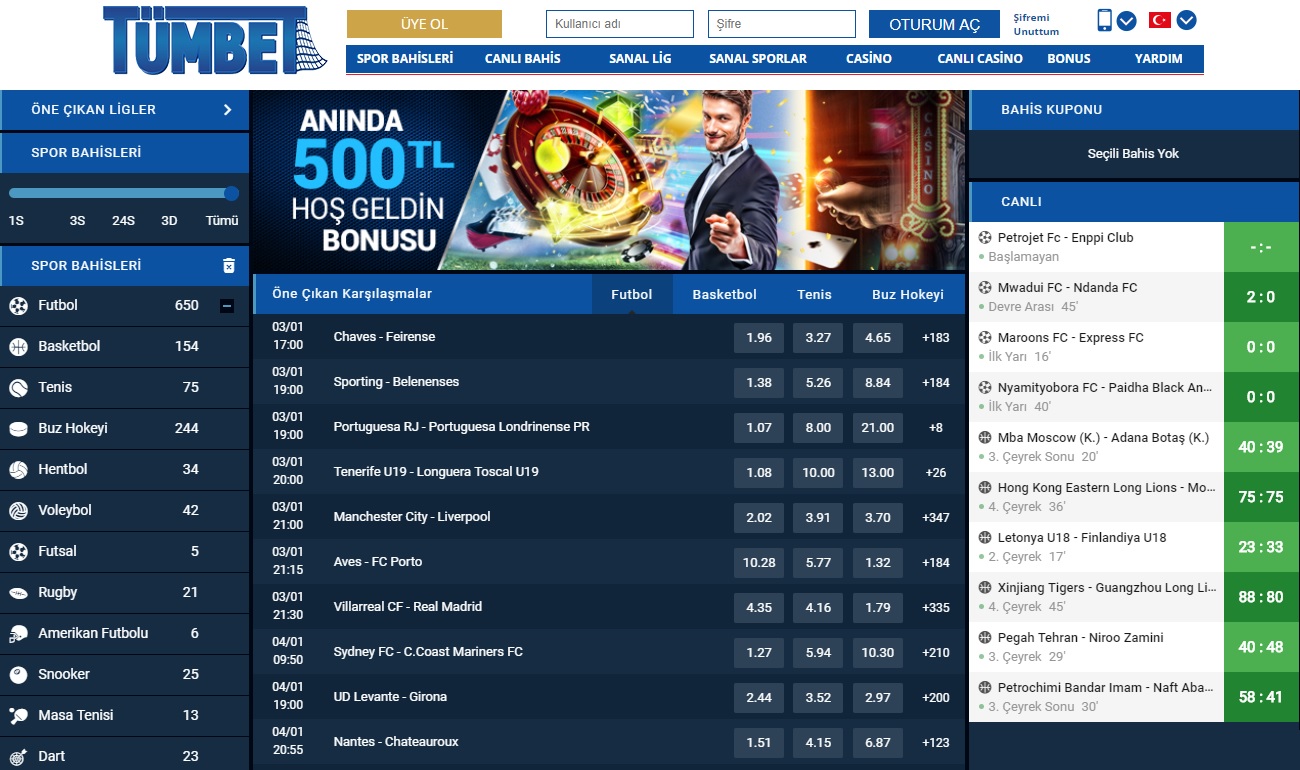The width and height of the screenshot is (1300, 770).
Task: Click the Futbol soccer ball icon in sidebar
Action: tap(18, 306)
